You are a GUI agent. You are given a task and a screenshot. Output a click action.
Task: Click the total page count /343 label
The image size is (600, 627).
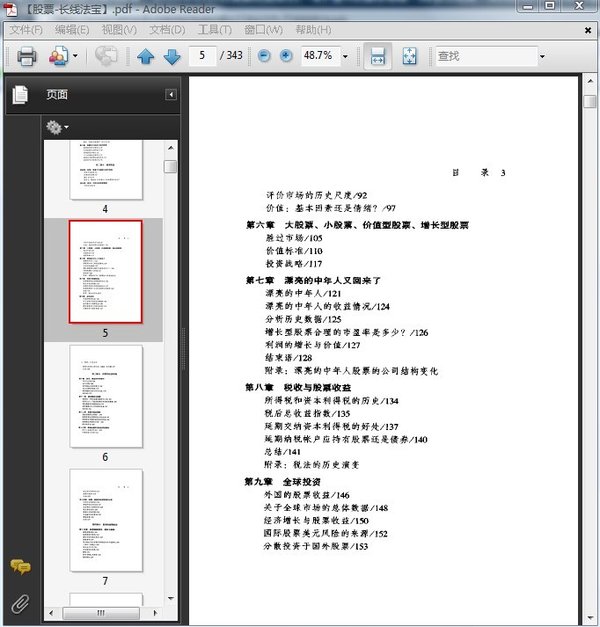[231, 55]
